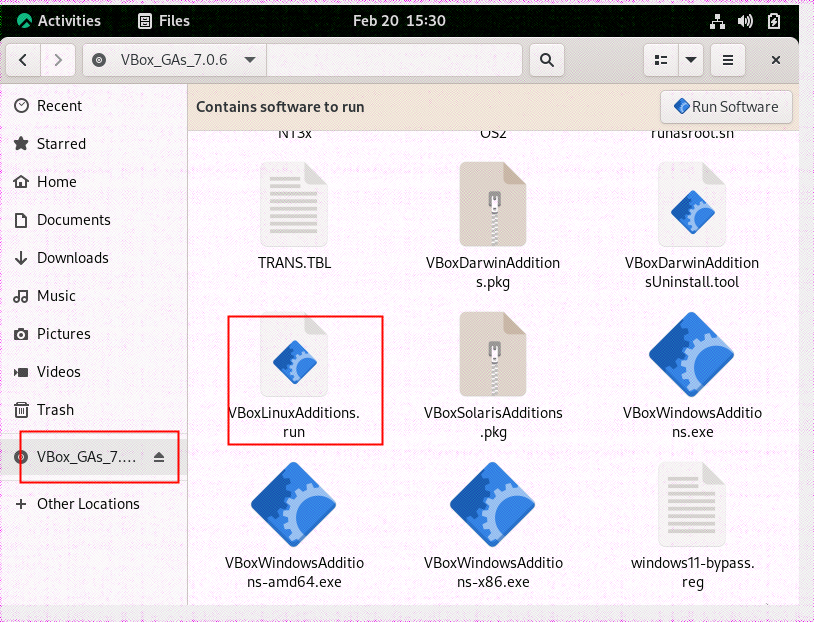The image size is (814, 622).
Task: Click the network status icon
Action: click(717, 21)
